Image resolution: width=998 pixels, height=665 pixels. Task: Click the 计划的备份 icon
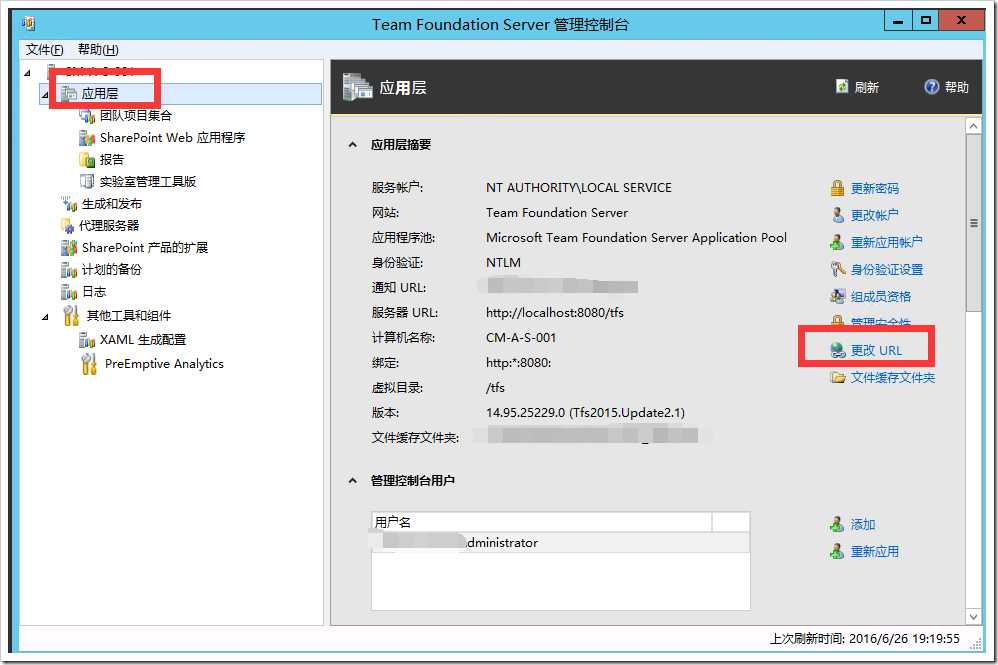[69, 270]
